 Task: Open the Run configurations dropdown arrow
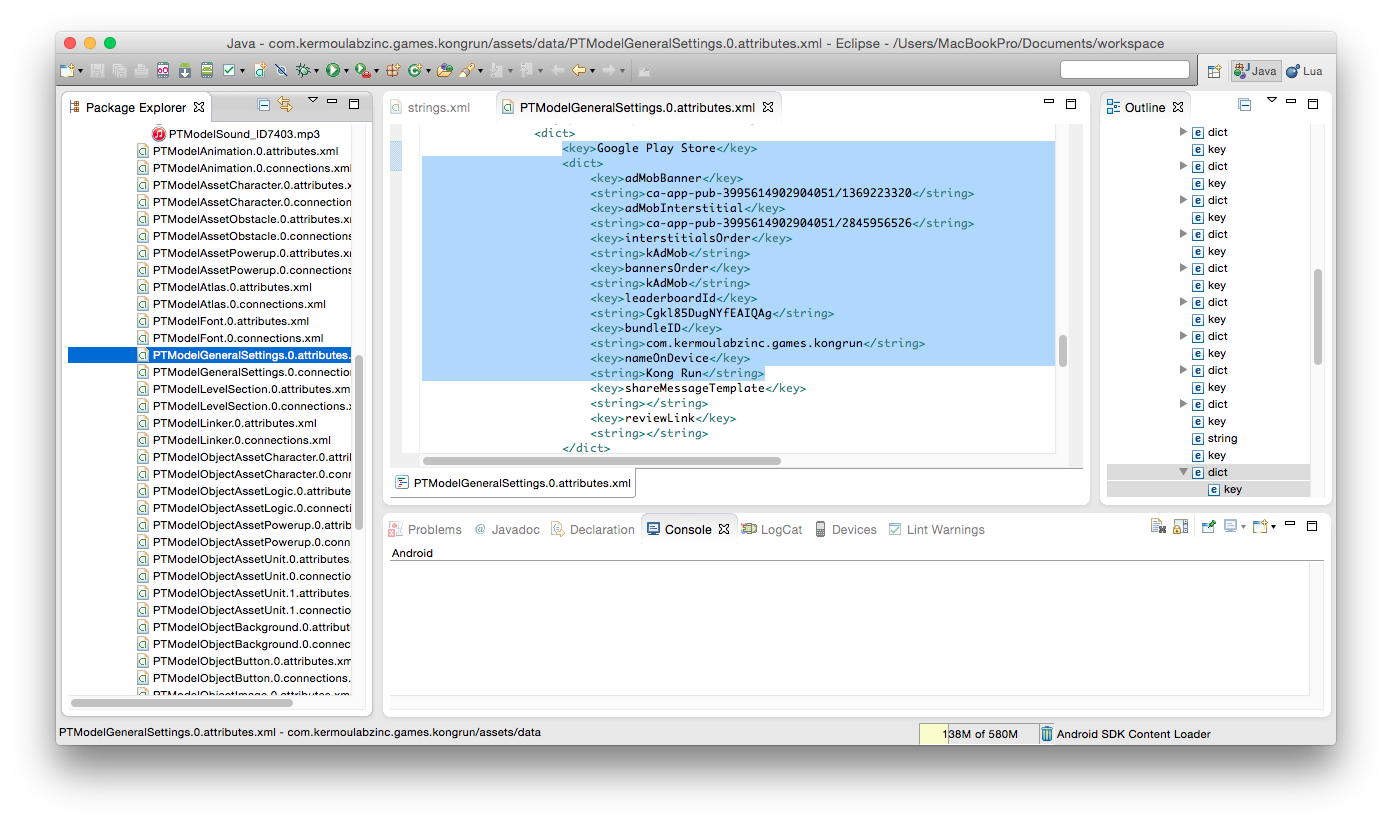346,72
